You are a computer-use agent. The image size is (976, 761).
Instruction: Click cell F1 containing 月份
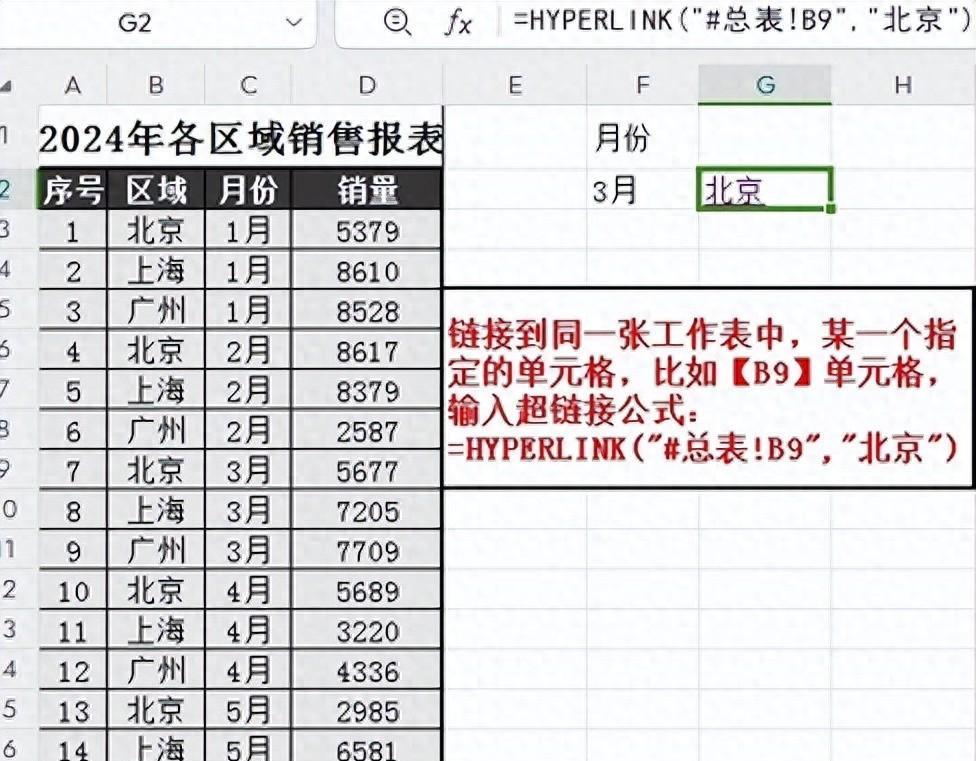(642, 137)
